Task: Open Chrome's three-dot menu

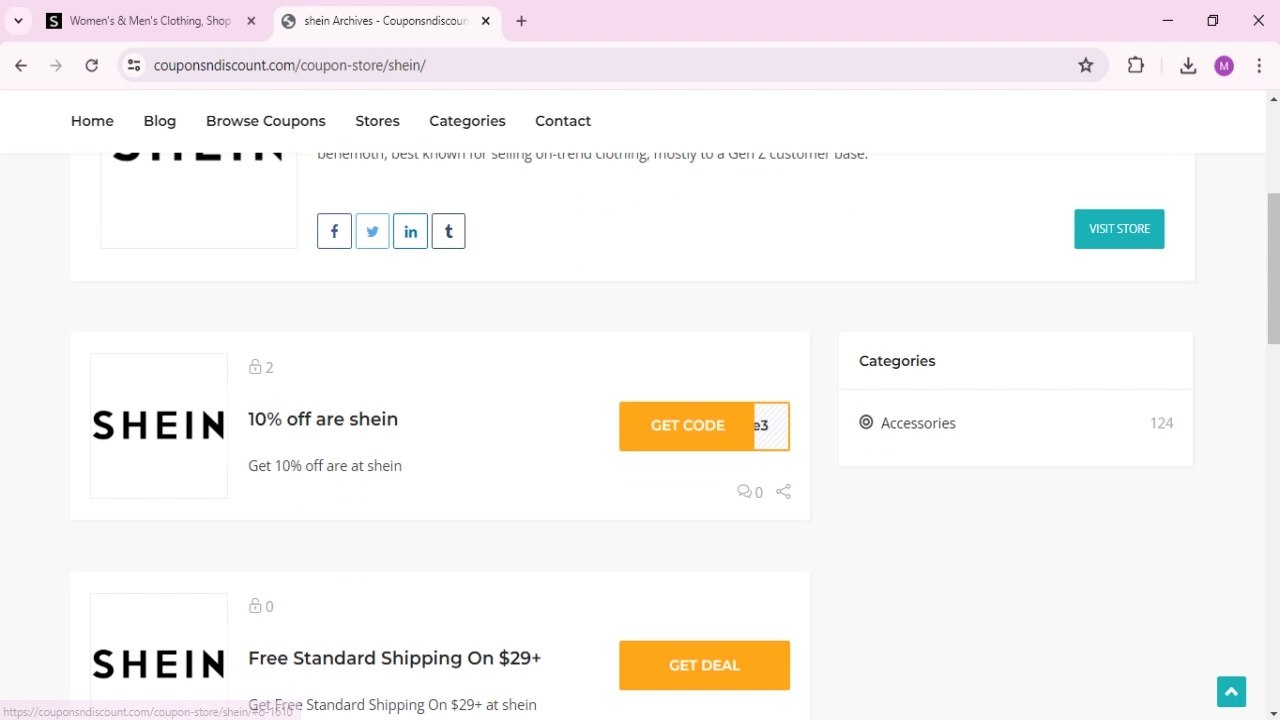Action: tap(1259, 65)
